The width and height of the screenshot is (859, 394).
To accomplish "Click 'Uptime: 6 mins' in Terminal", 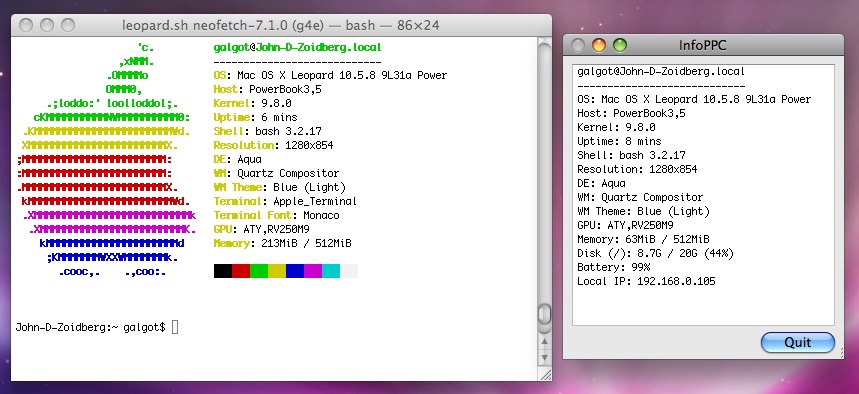I will pyautogui.click(x=255, y=117).
